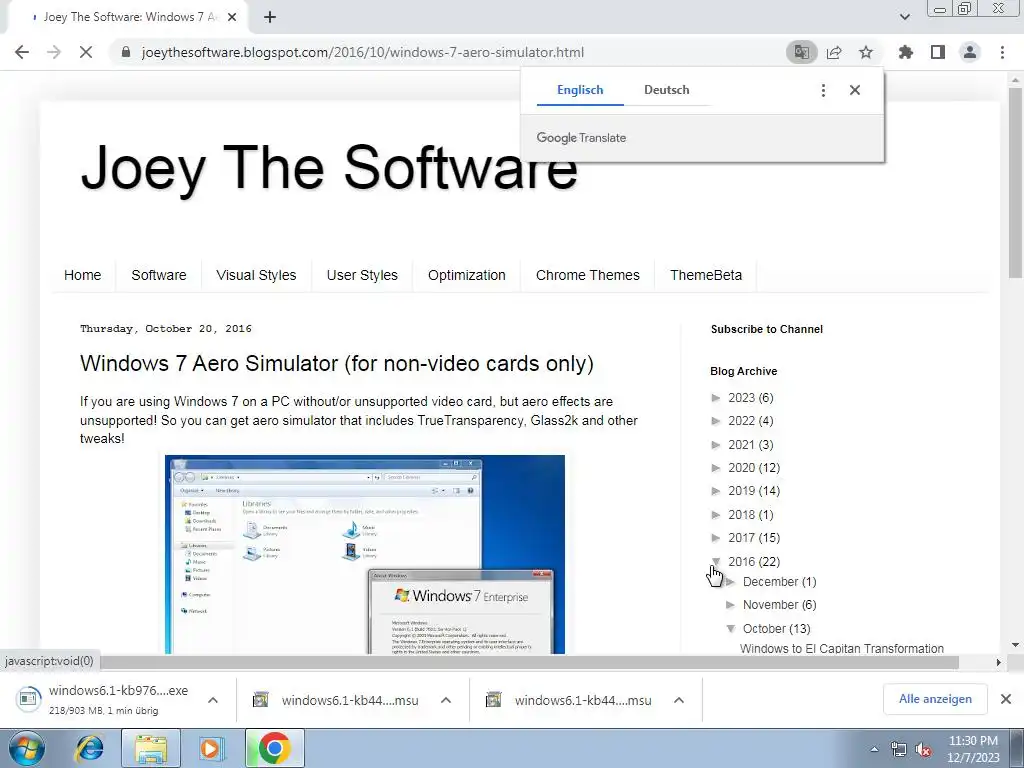
Task: Toggle the Chrome side panel
Action: 938,52
